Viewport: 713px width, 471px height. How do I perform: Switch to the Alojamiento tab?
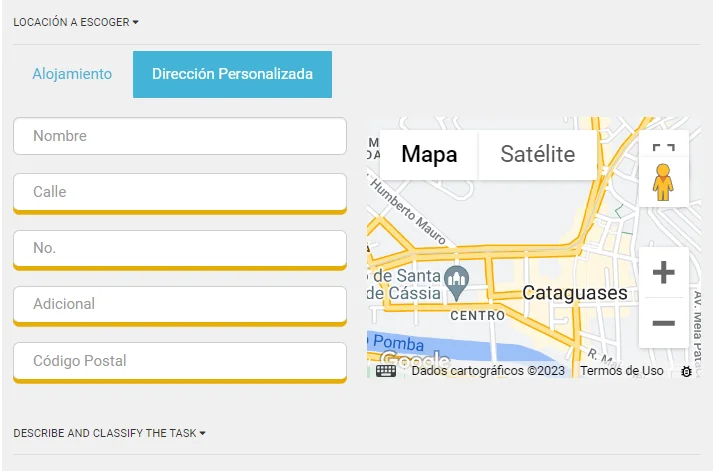click(x=72, y=74)
